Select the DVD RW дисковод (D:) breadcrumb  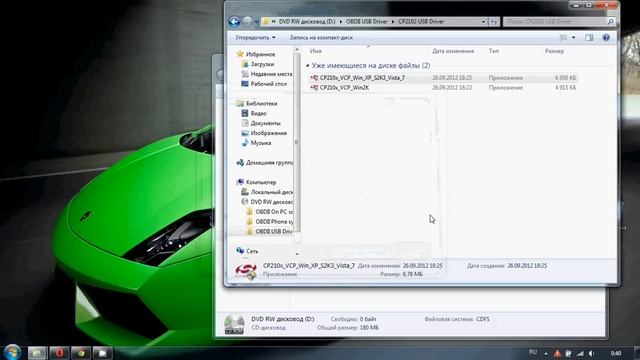coord(307,22)
